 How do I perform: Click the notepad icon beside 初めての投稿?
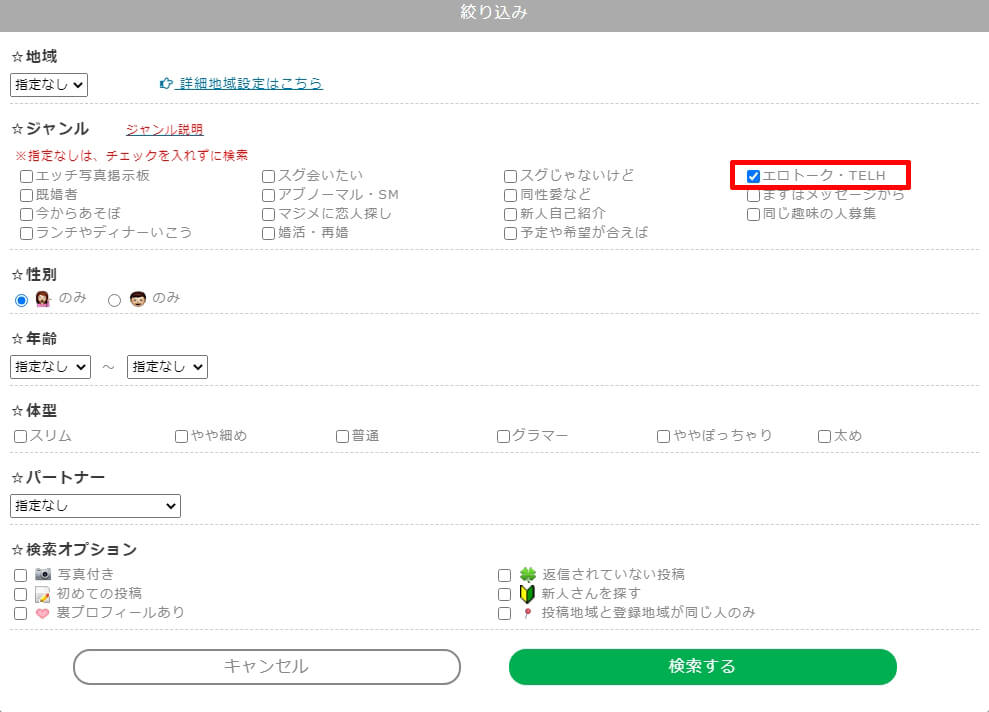pos(43,594)
